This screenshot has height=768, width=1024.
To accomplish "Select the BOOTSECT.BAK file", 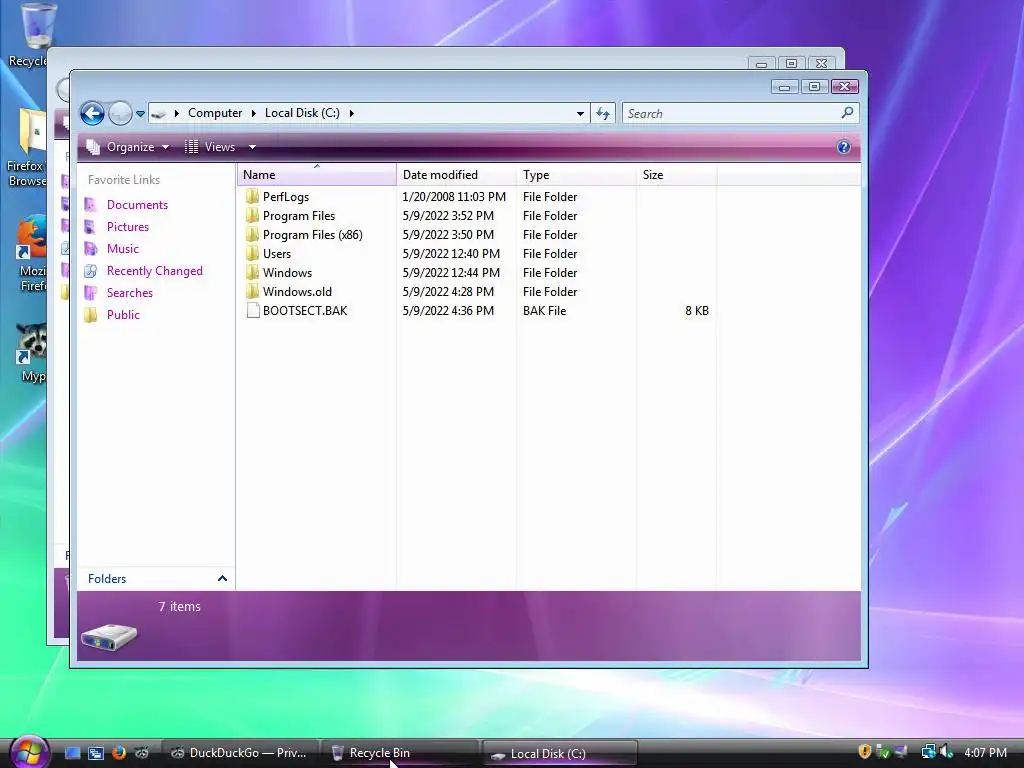I will click(x=305, y=311).
